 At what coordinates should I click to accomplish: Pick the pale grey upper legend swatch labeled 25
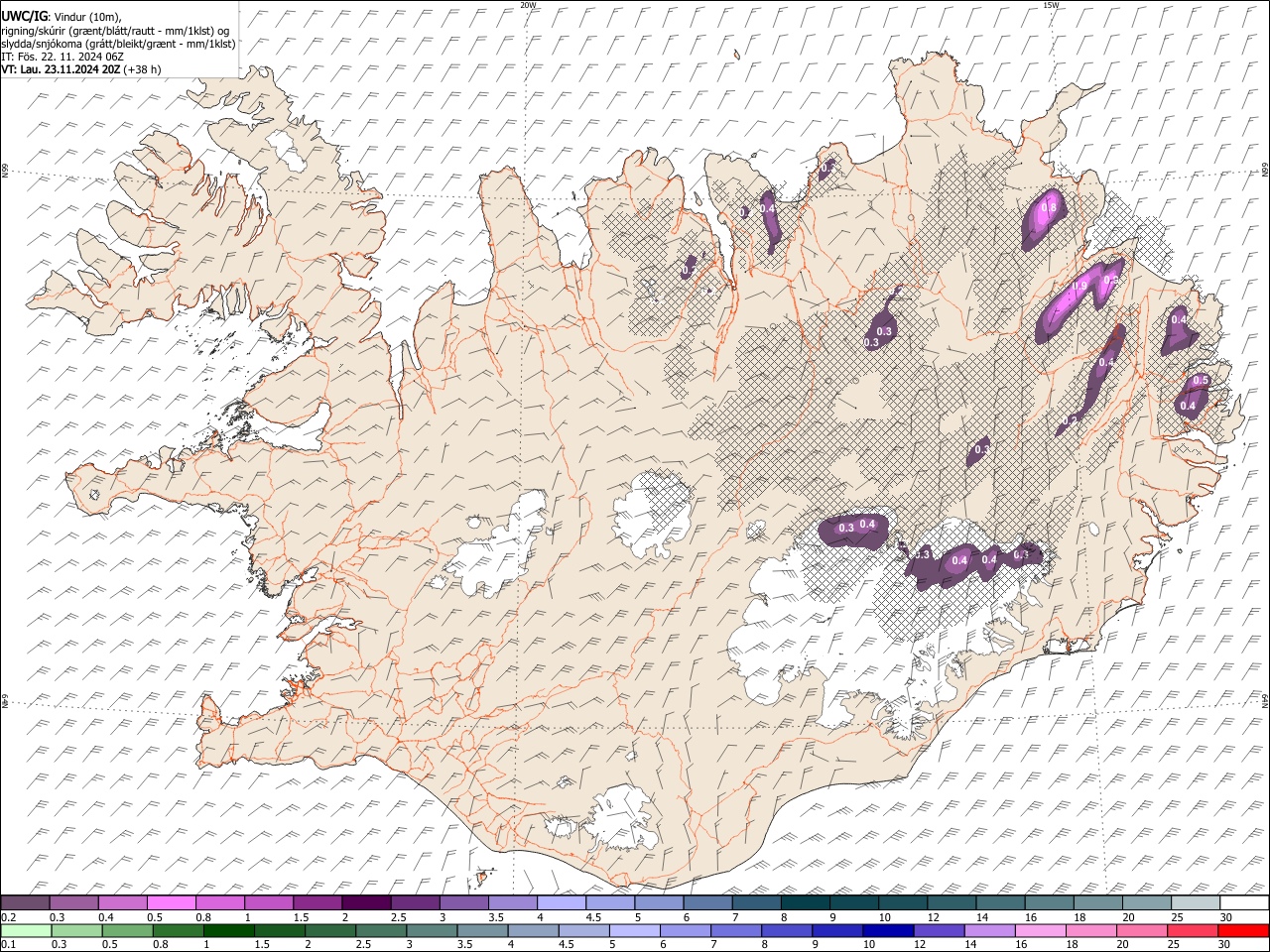click(1196, 903)
